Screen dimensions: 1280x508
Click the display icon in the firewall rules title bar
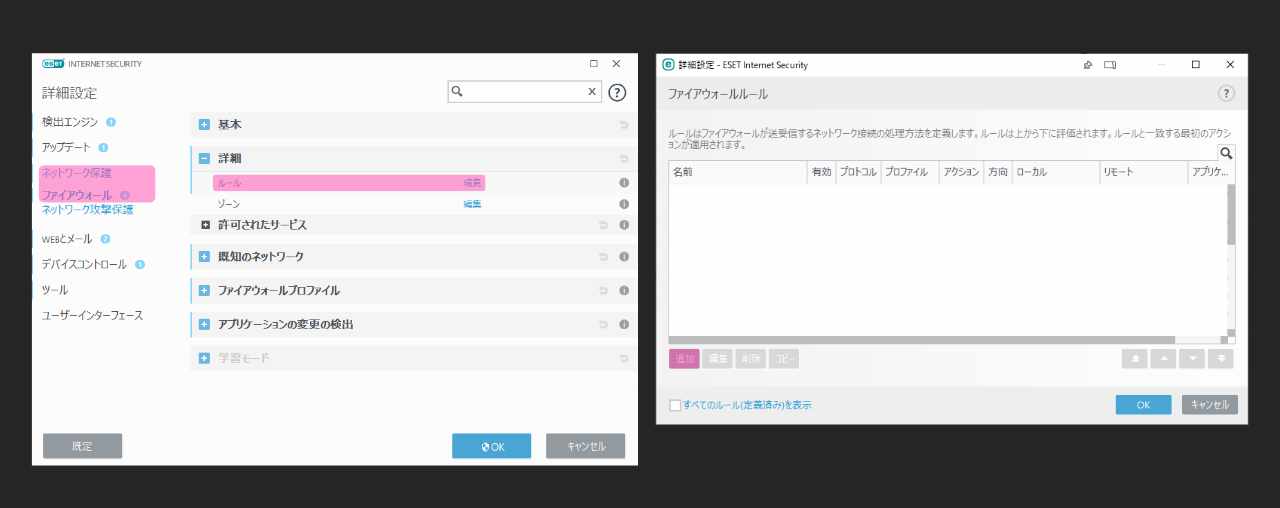[1110, 65]
